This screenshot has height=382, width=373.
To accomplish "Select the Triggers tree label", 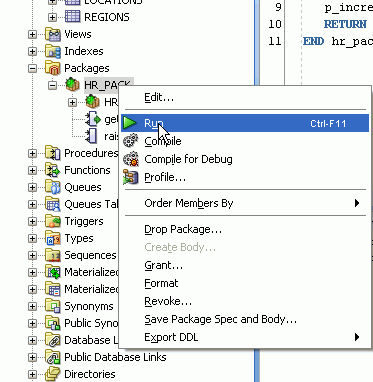I will click(x=84, y=221).
